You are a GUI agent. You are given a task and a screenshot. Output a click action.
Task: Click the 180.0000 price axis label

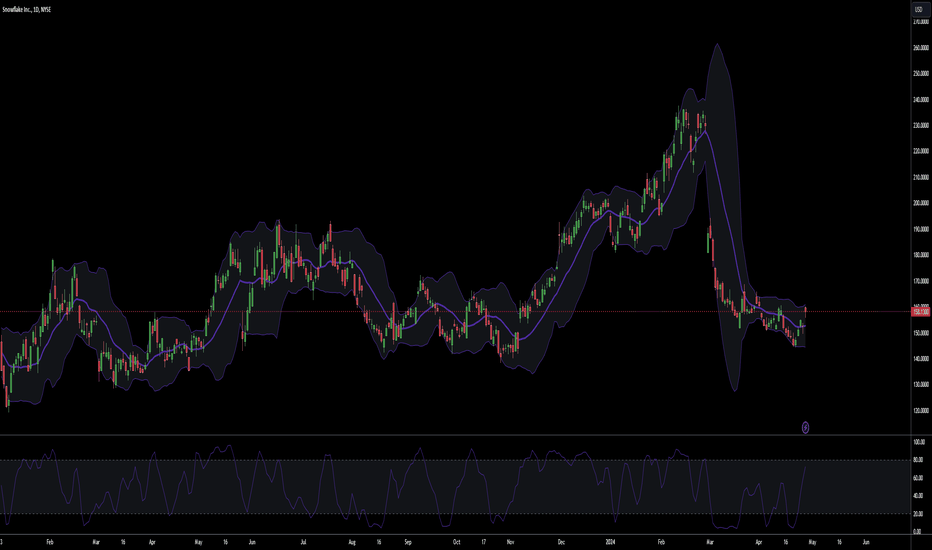[x=921, y=255]
